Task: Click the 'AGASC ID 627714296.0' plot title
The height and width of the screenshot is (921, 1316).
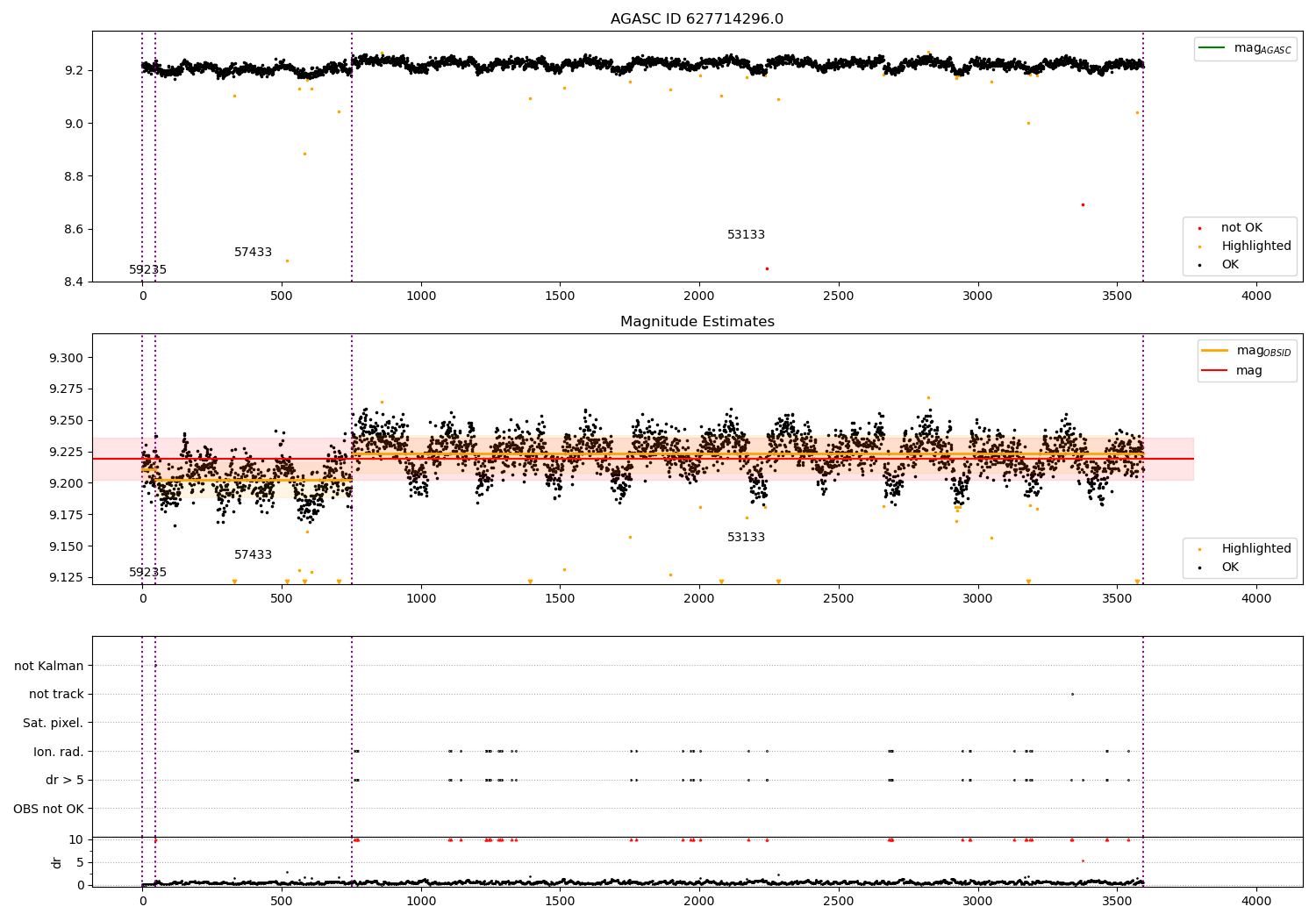Action: click(x=697, y=19)
